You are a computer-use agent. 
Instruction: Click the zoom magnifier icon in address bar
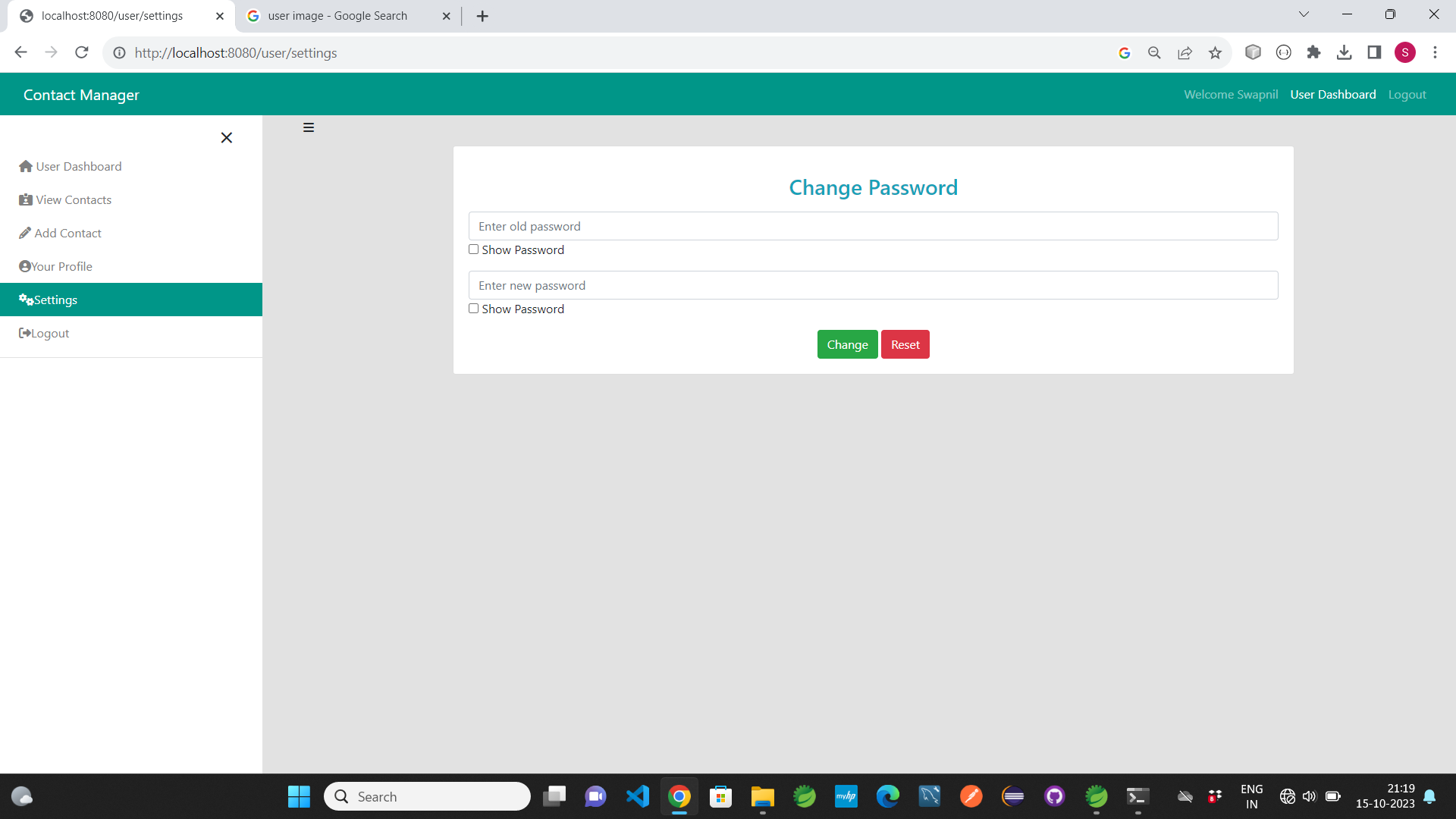pos(1154,52)
